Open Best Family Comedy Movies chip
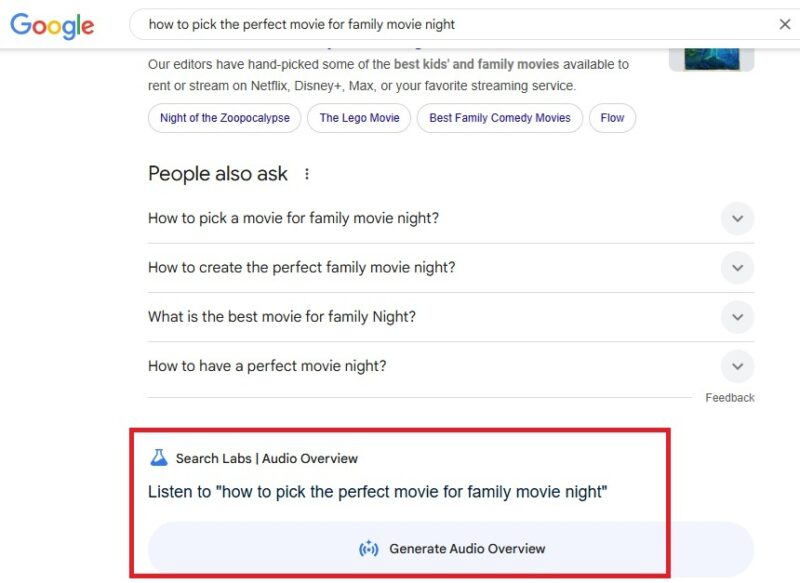Viewport: 800px width, 583px height. coord(500,118)
